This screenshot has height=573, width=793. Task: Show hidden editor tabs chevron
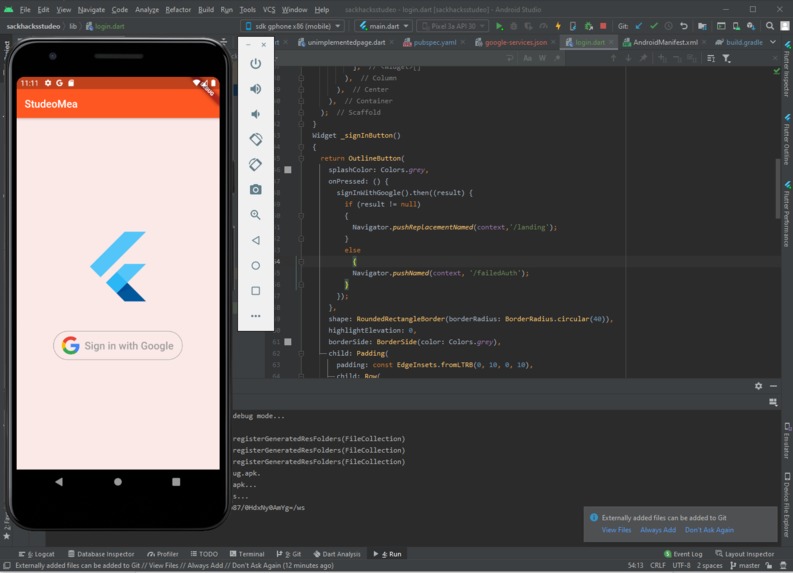(x=773, y=42)
